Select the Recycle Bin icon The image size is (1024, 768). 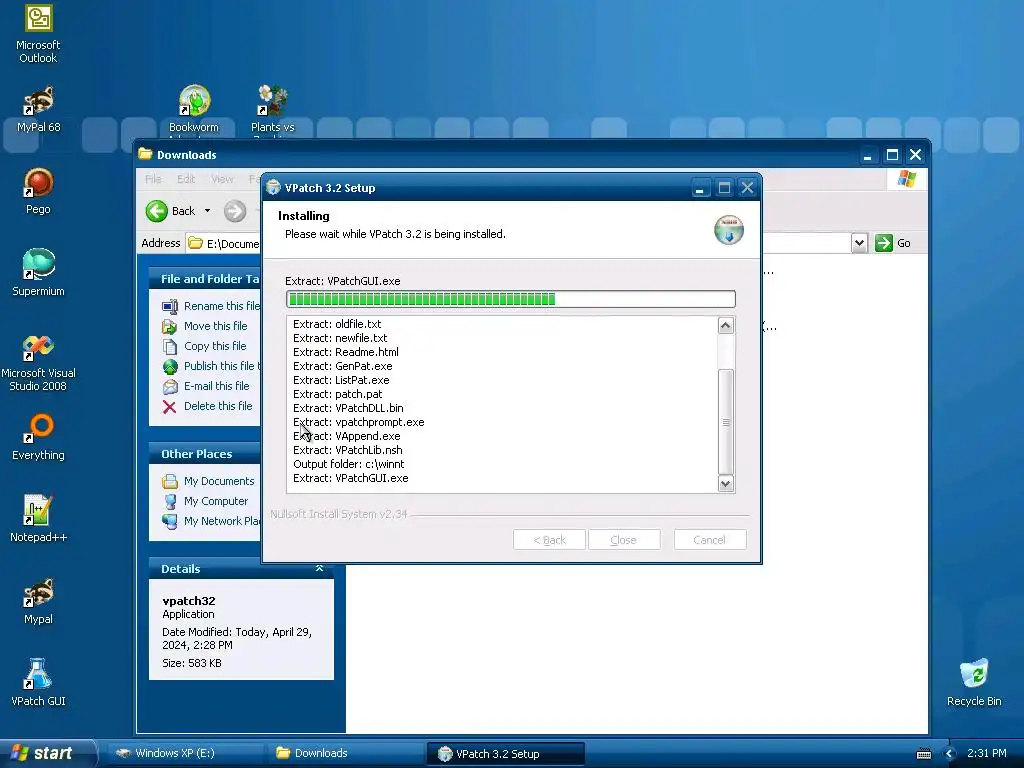[974, 683]
